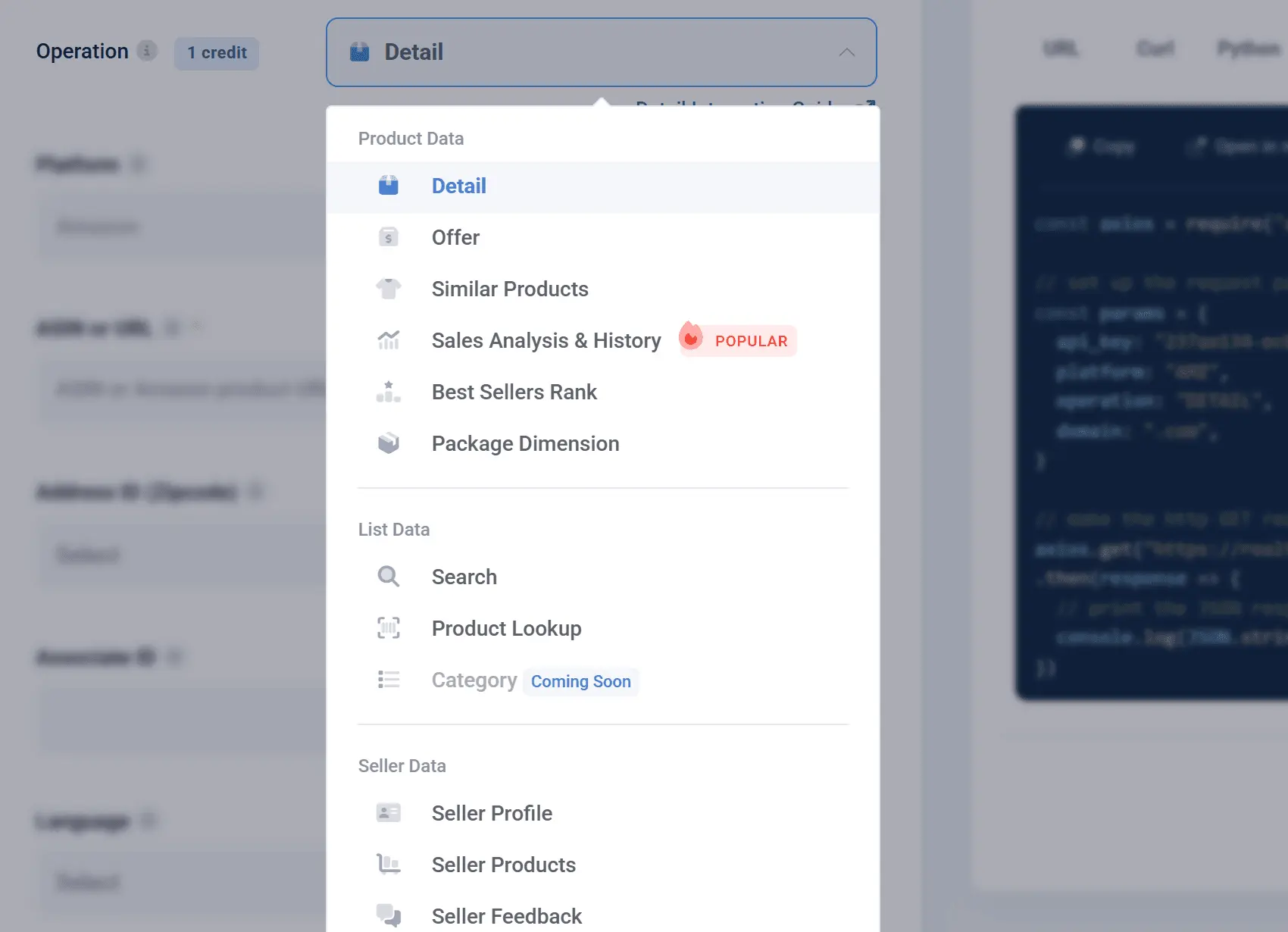Image resolution: width=1288 pixels, height=932 pixels.
Task: Click the Package Dimension box icon
Action: click(389, 443)
